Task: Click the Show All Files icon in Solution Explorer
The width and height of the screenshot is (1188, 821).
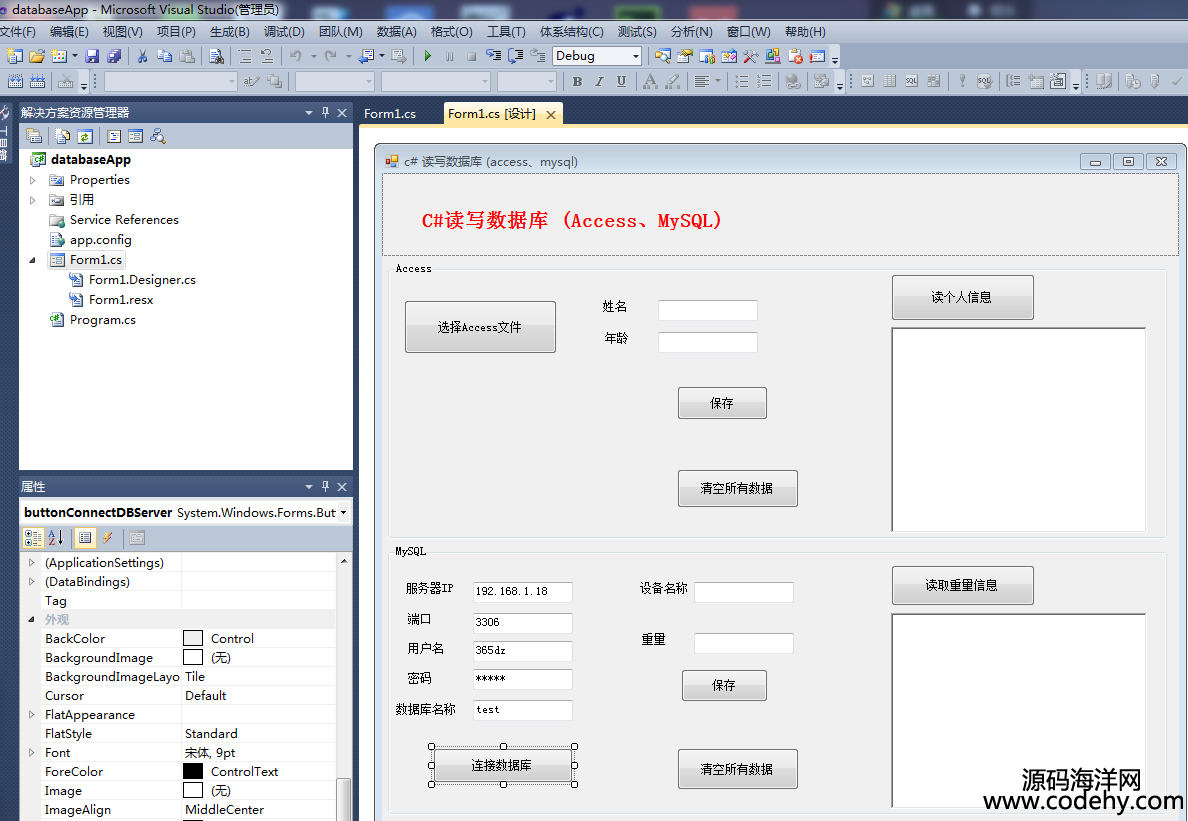Action: coord(63,136)
